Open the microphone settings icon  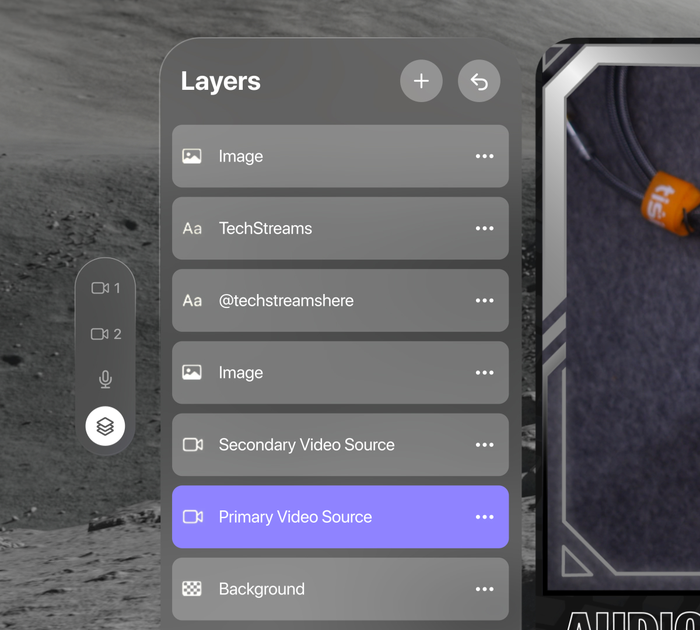[x=105, y=380]
